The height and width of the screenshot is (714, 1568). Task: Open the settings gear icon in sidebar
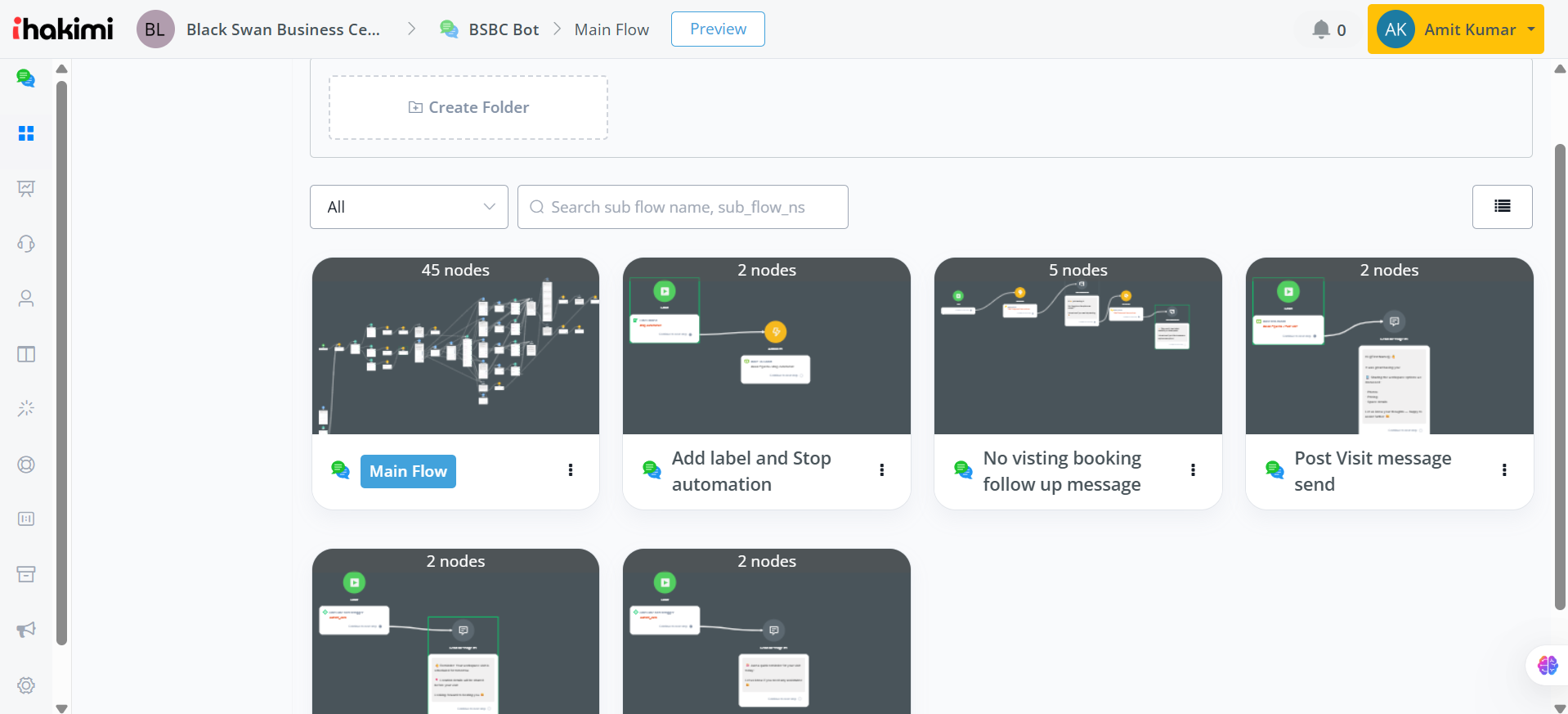pyautogui.click(x=26, y=685)
